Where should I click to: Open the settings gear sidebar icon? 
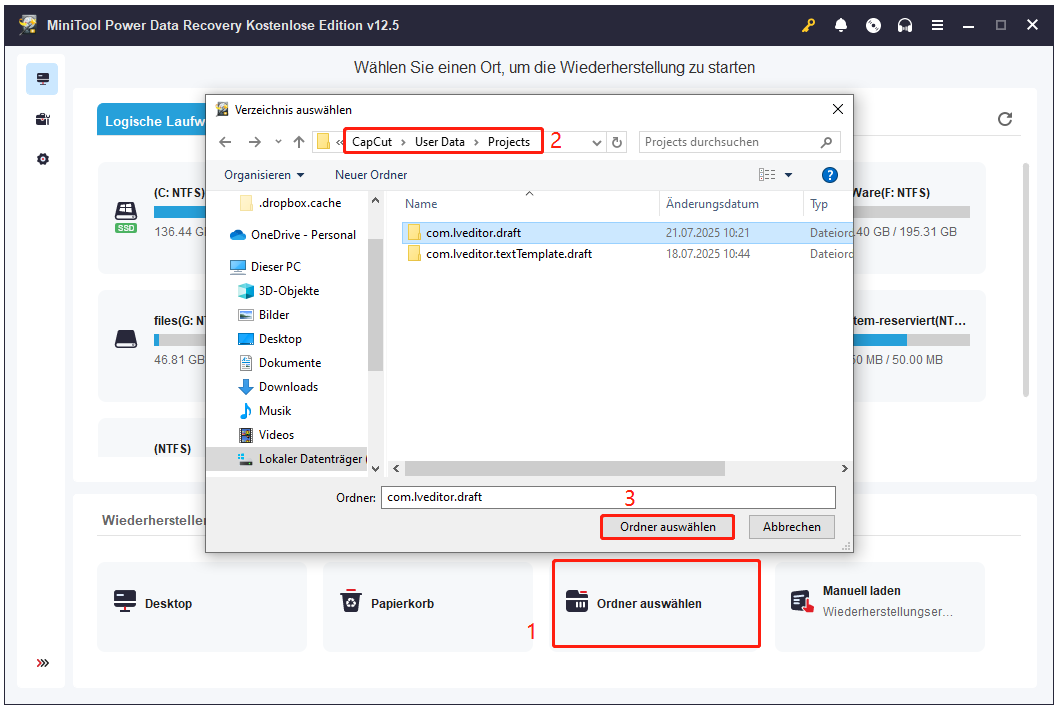43,160
